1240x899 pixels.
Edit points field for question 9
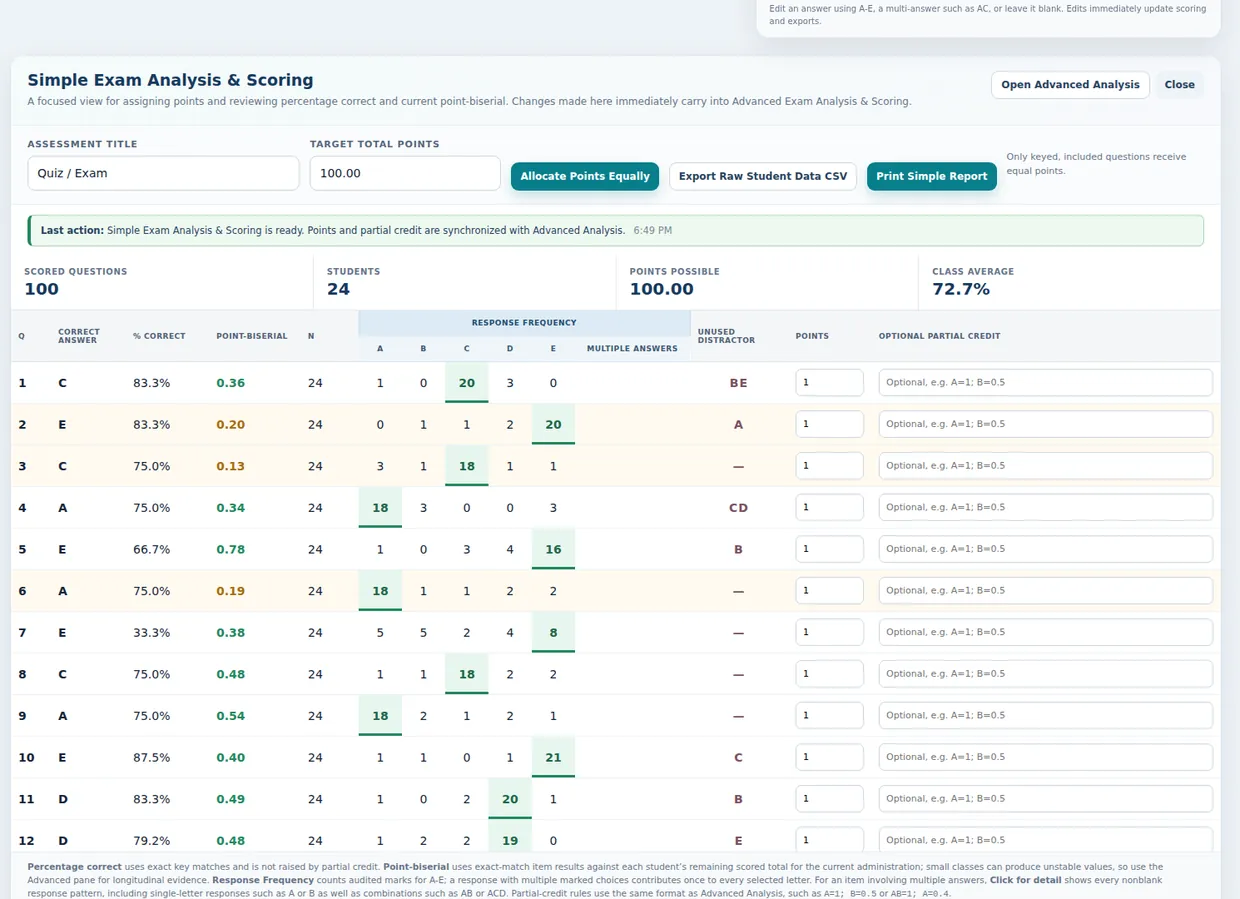(829, 716)
